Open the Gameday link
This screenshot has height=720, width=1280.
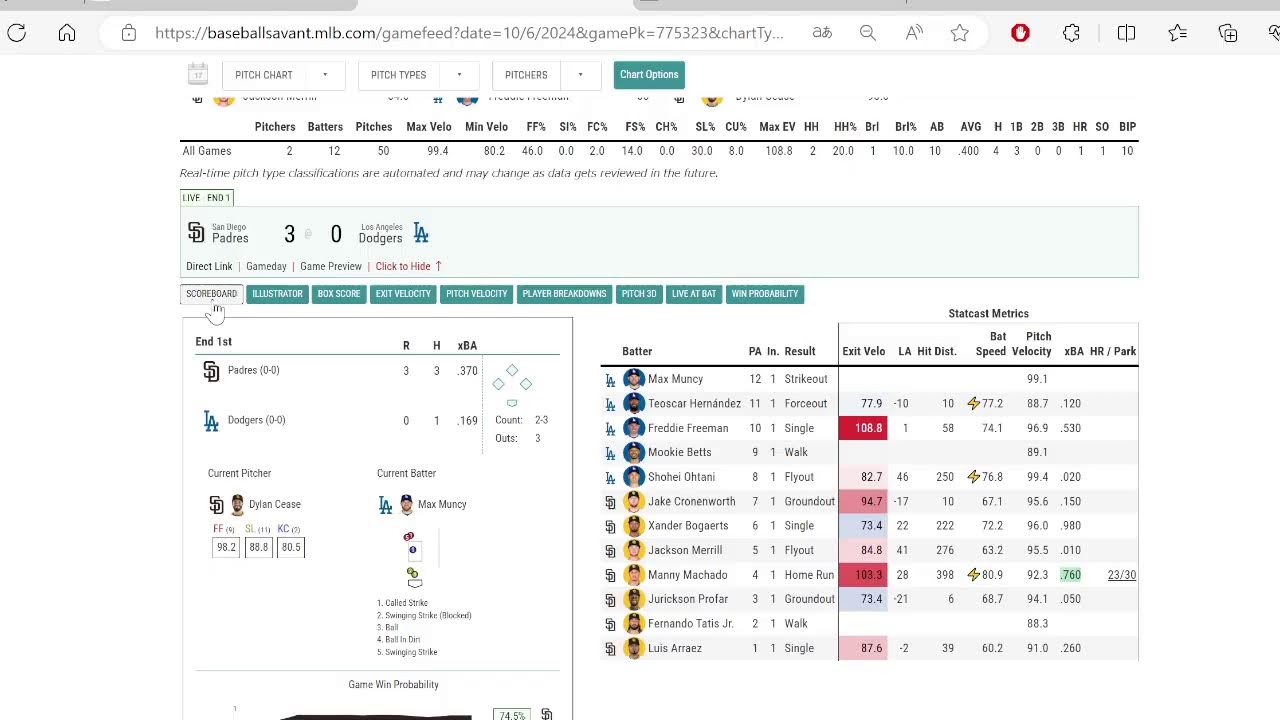(x=266, y=266)
